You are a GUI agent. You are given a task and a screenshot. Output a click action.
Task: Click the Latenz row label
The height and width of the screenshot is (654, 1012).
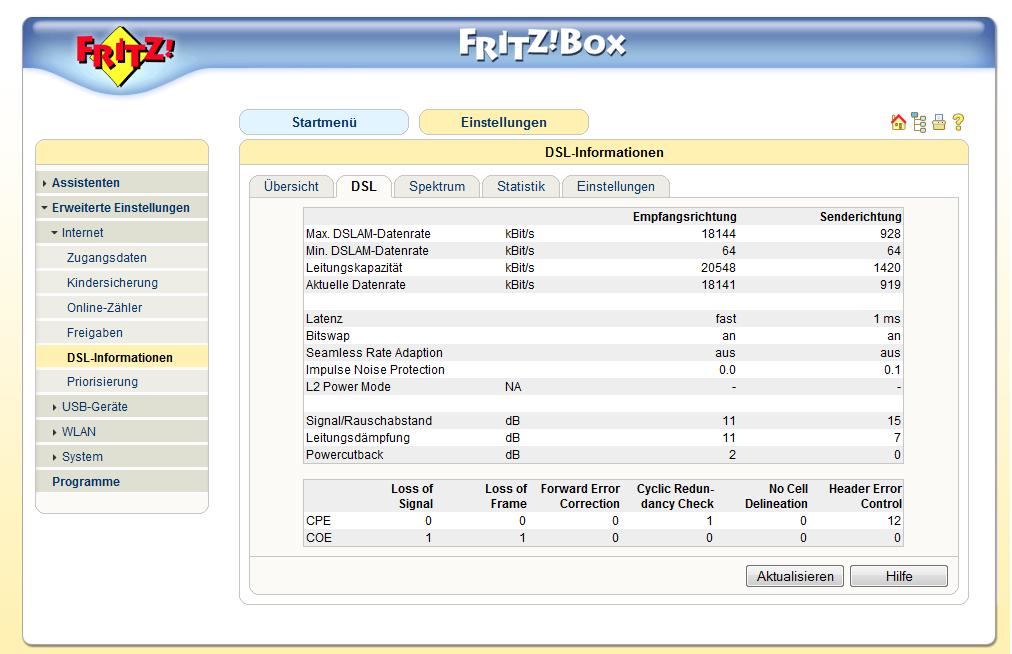point(324,319)
